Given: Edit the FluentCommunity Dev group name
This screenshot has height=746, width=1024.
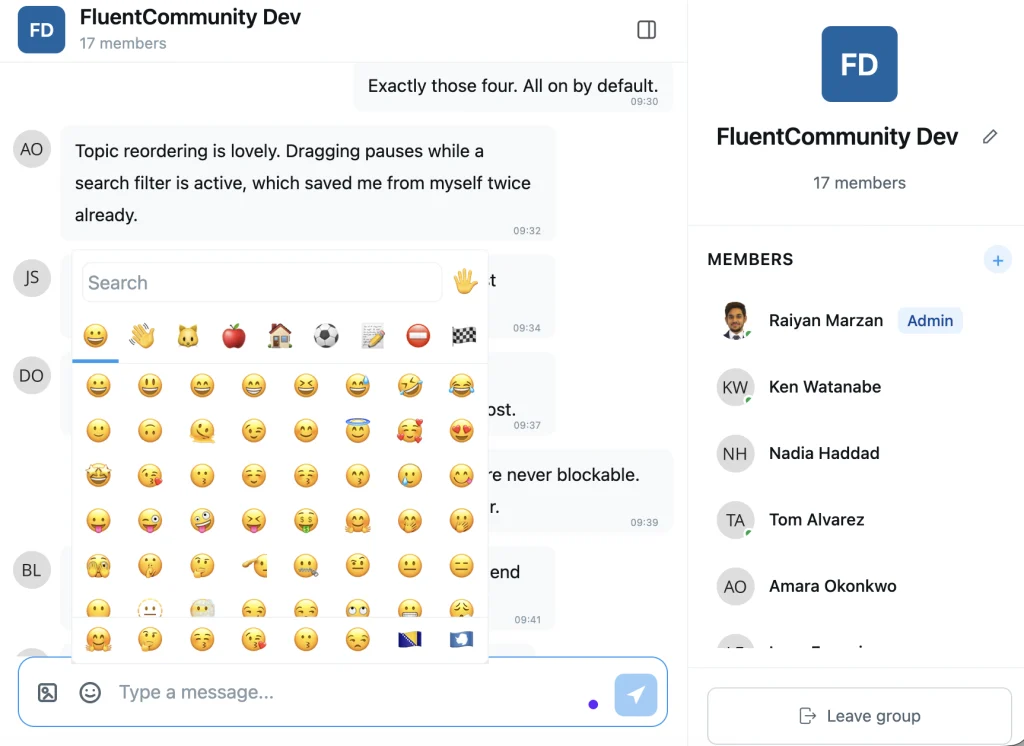Looking at the screenshot, I should click(x=990, y=137).
